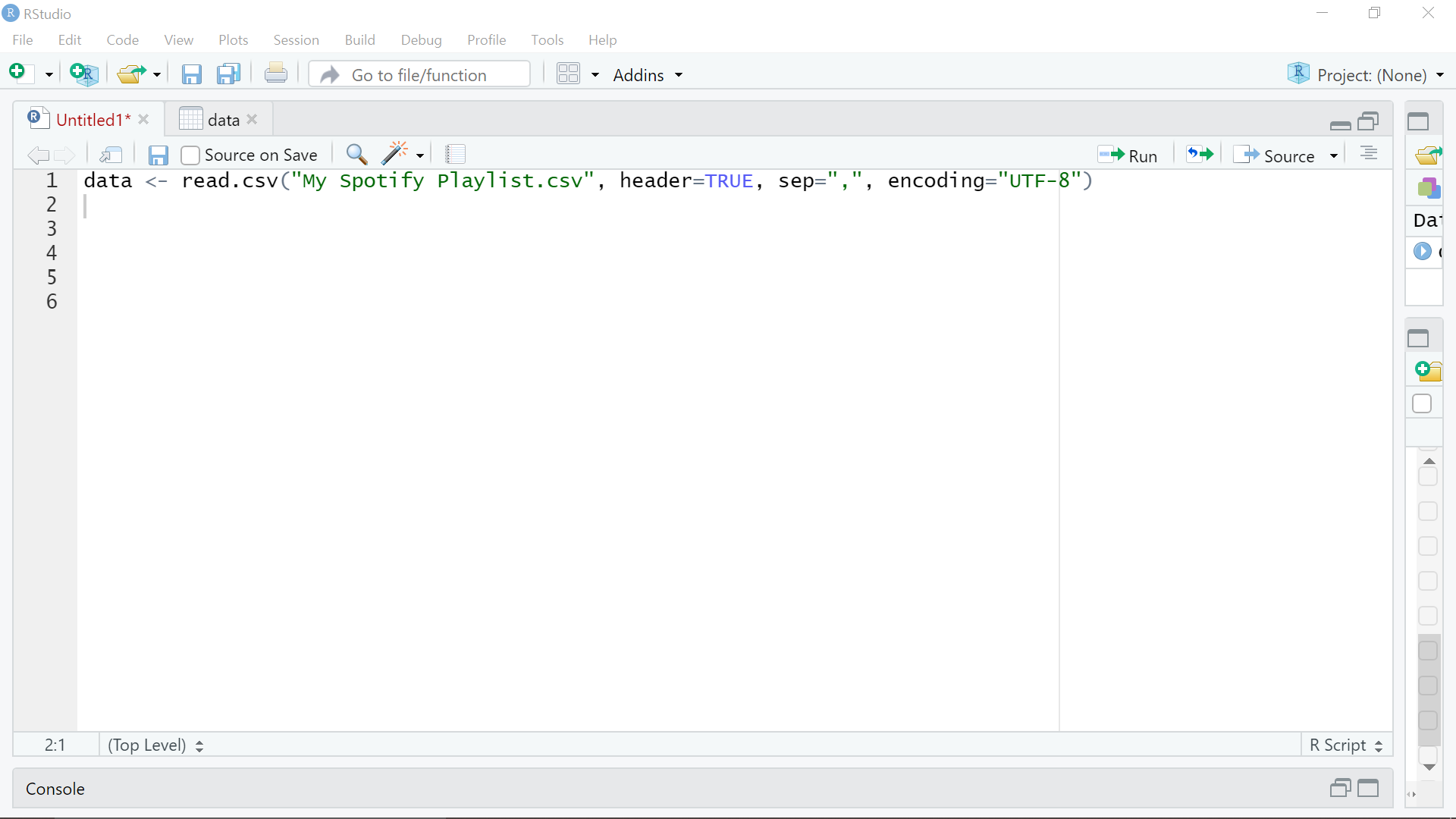
Task: Click the Compile Report notebook icon
Action: coord(455,155)
